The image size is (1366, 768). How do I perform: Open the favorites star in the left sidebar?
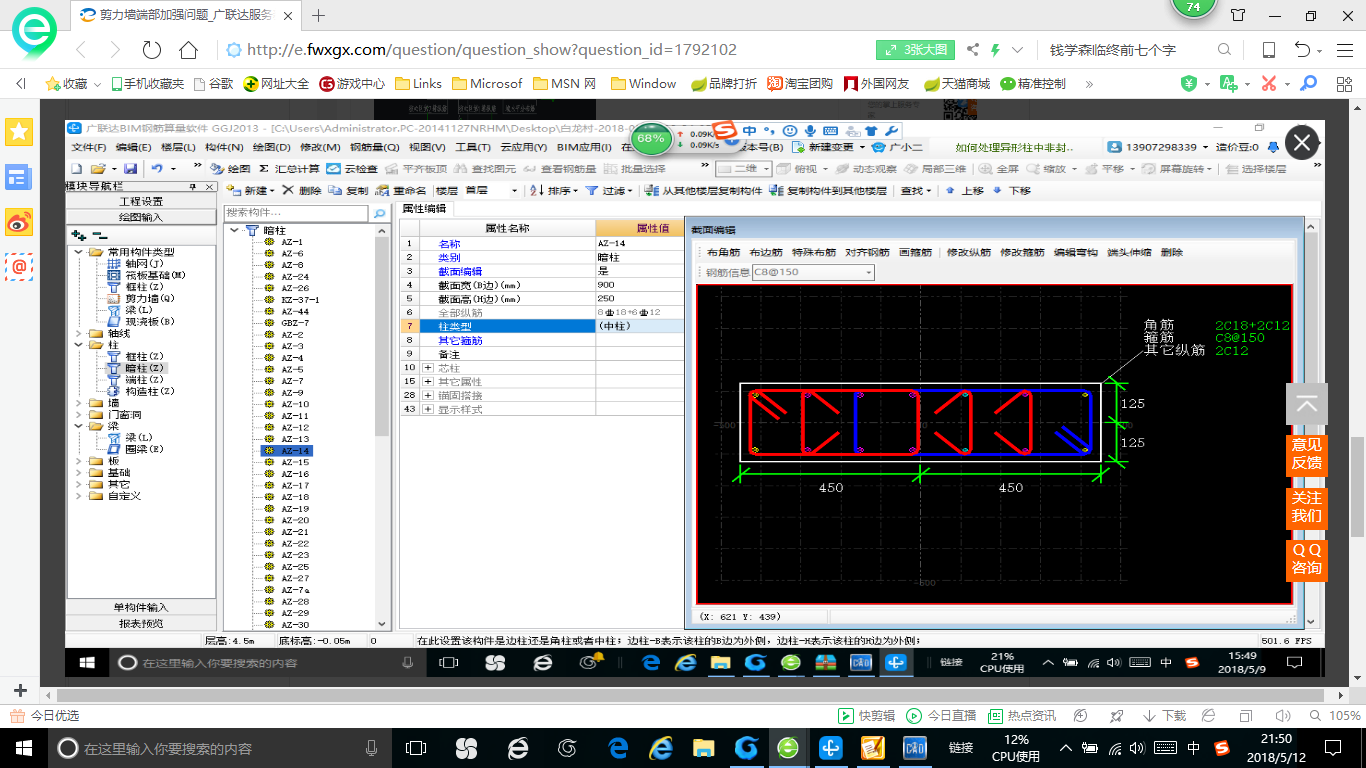click(x=19, y=131)
